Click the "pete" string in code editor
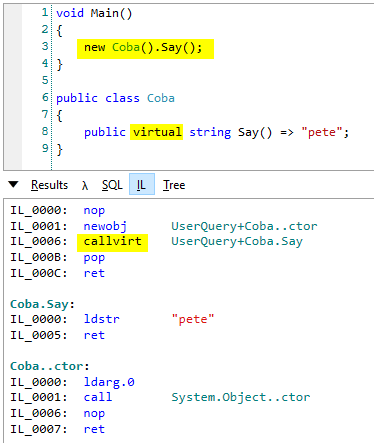Screen dimensions: 374x443 (x=322, y=132)
